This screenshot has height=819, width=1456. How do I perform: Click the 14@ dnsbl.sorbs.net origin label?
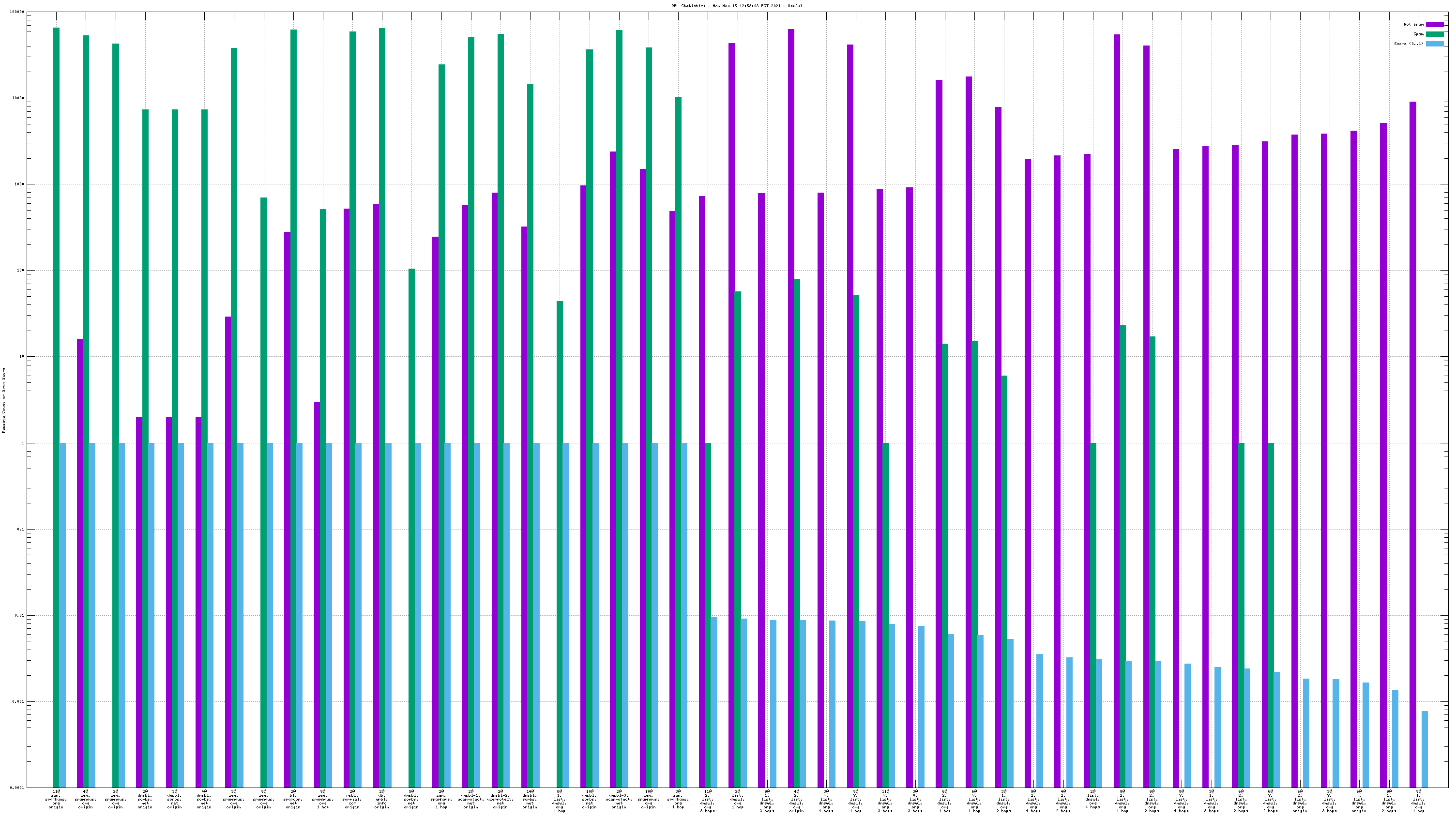point(530,799)
